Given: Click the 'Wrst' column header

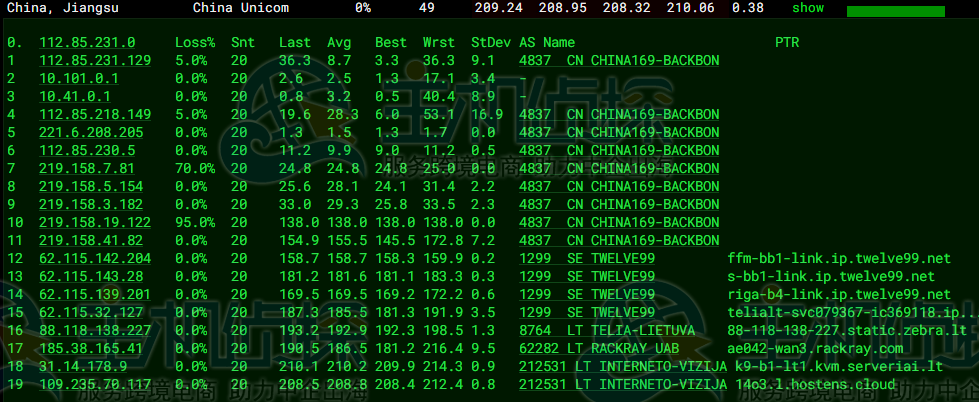Looking at the screenshot, I should [439, 42].
